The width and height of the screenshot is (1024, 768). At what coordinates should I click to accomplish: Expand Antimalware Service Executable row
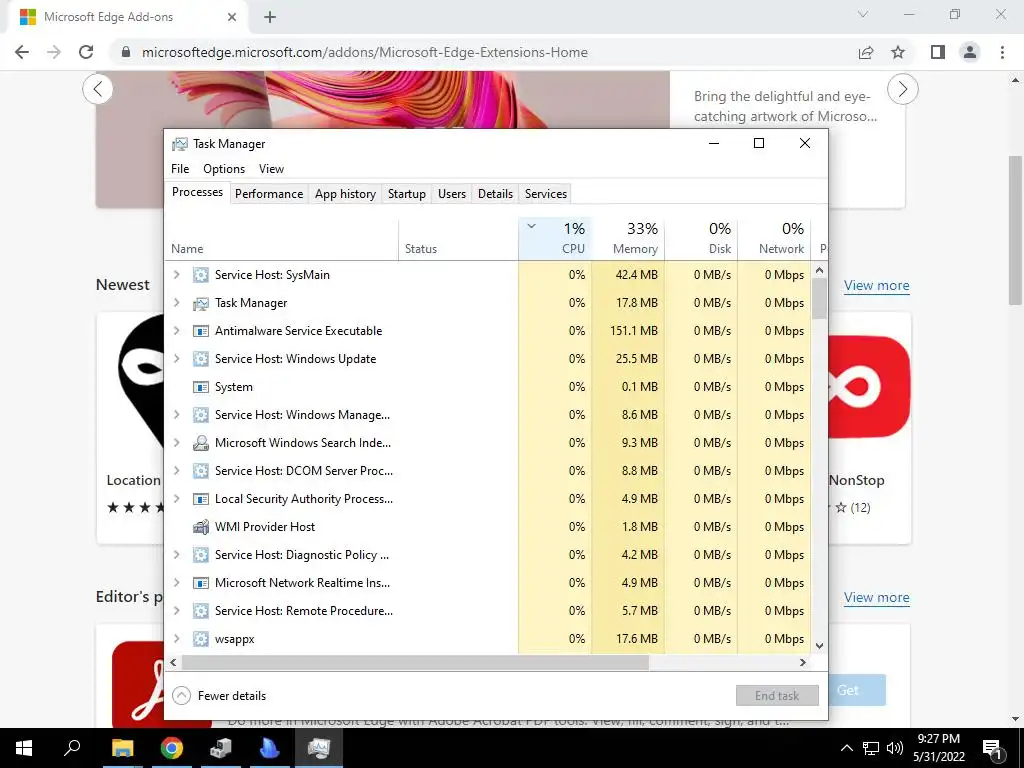176,331
